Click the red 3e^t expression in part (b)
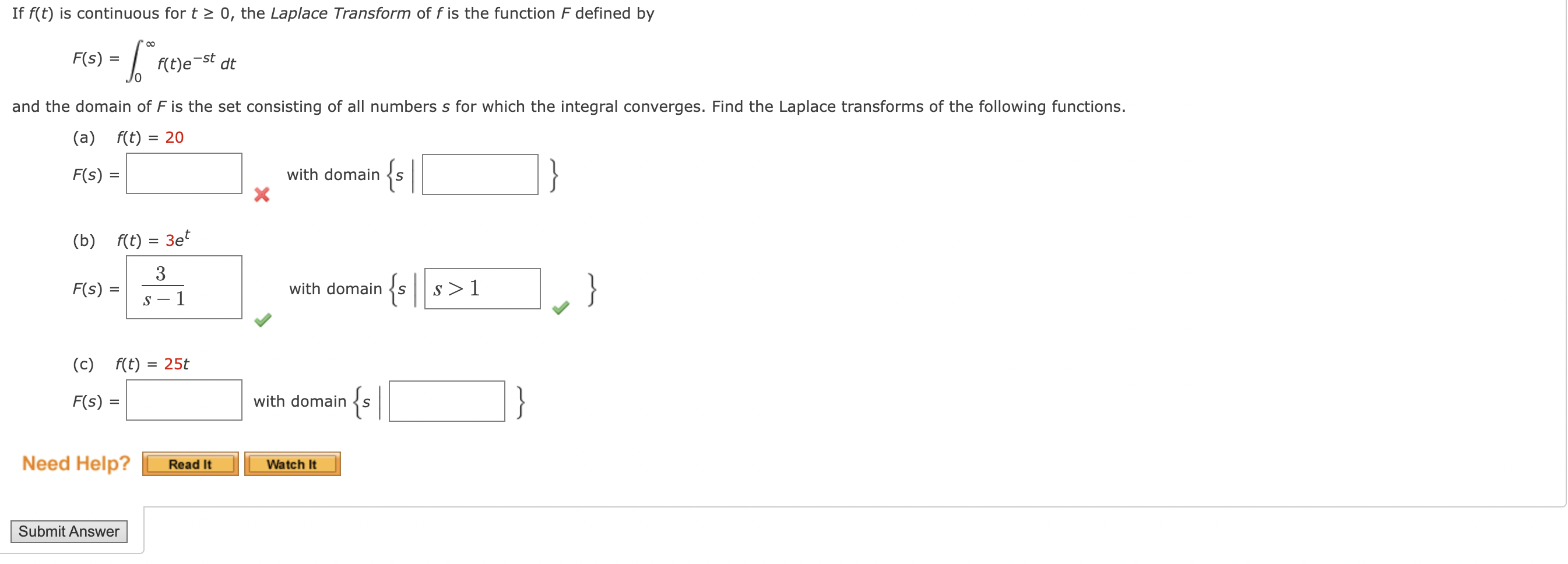1568x564 pixels. tap(177, 238)
